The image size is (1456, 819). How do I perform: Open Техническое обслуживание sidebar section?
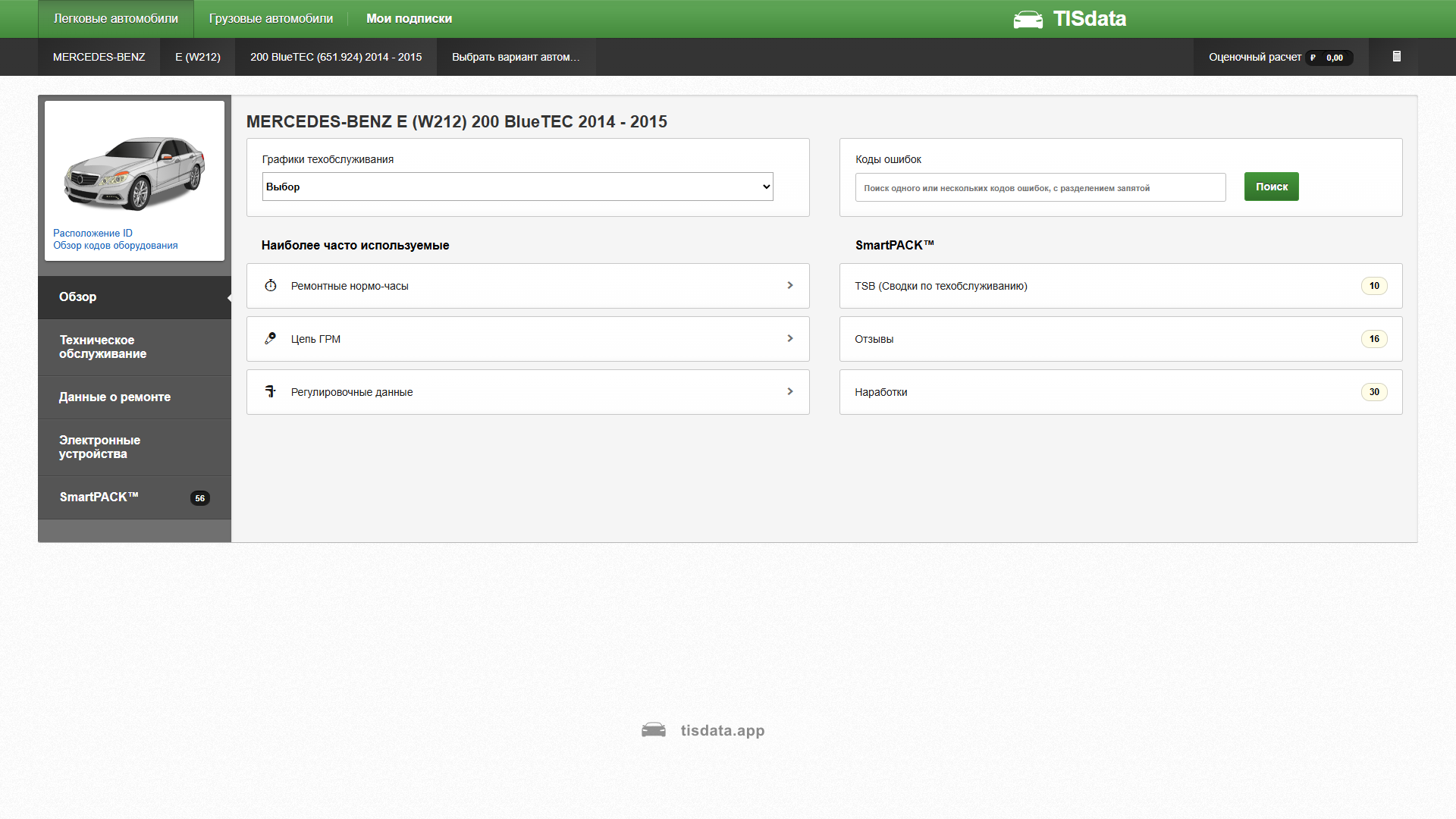[134, 347]
